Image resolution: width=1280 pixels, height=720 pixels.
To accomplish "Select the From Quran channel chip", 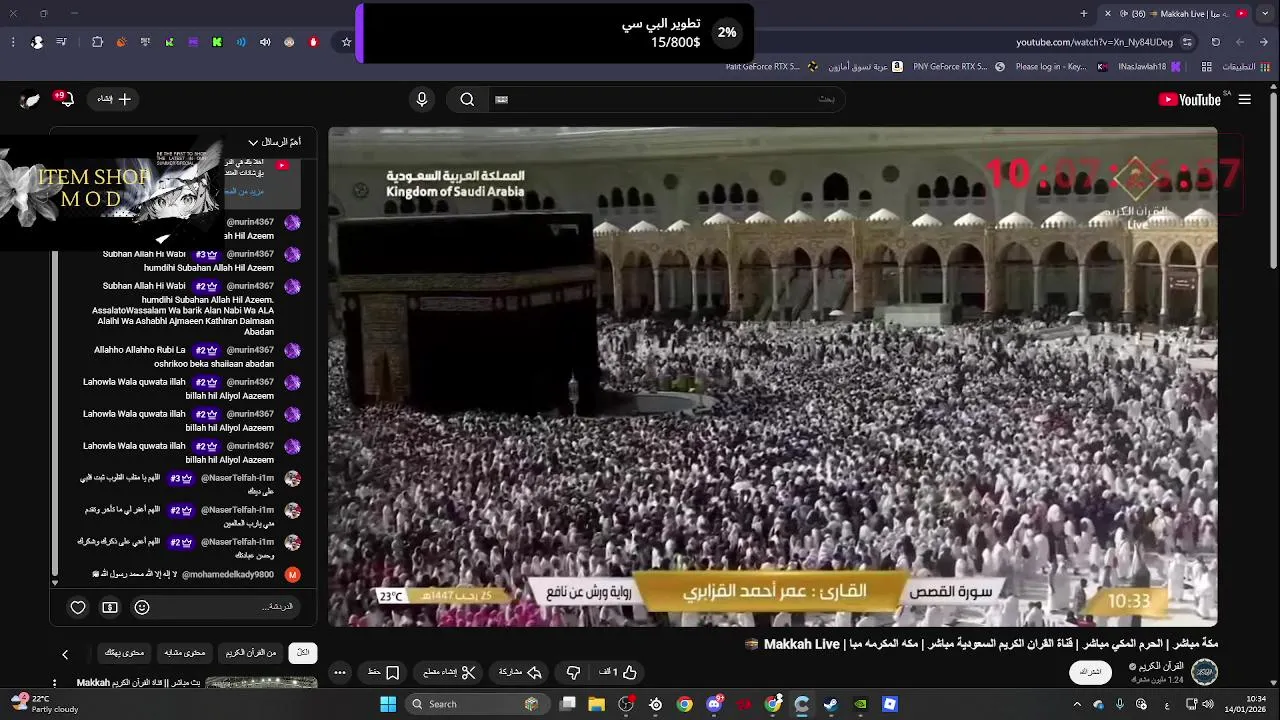I will point(250,653).
